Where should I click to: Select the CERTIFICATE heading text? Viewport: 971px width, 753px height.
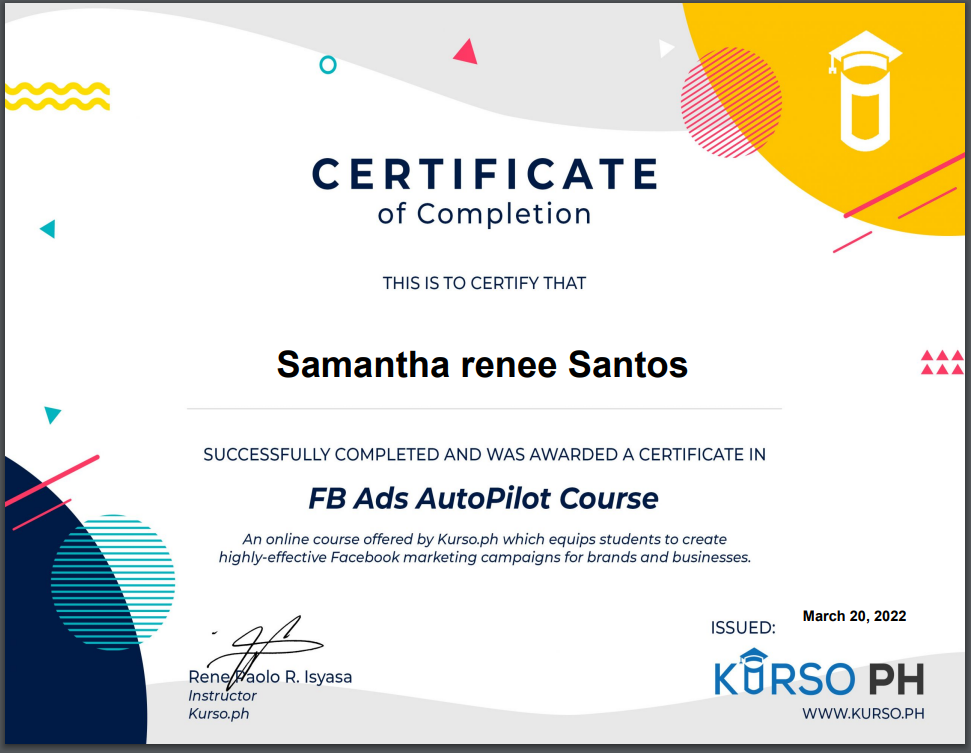coord(485,173)
